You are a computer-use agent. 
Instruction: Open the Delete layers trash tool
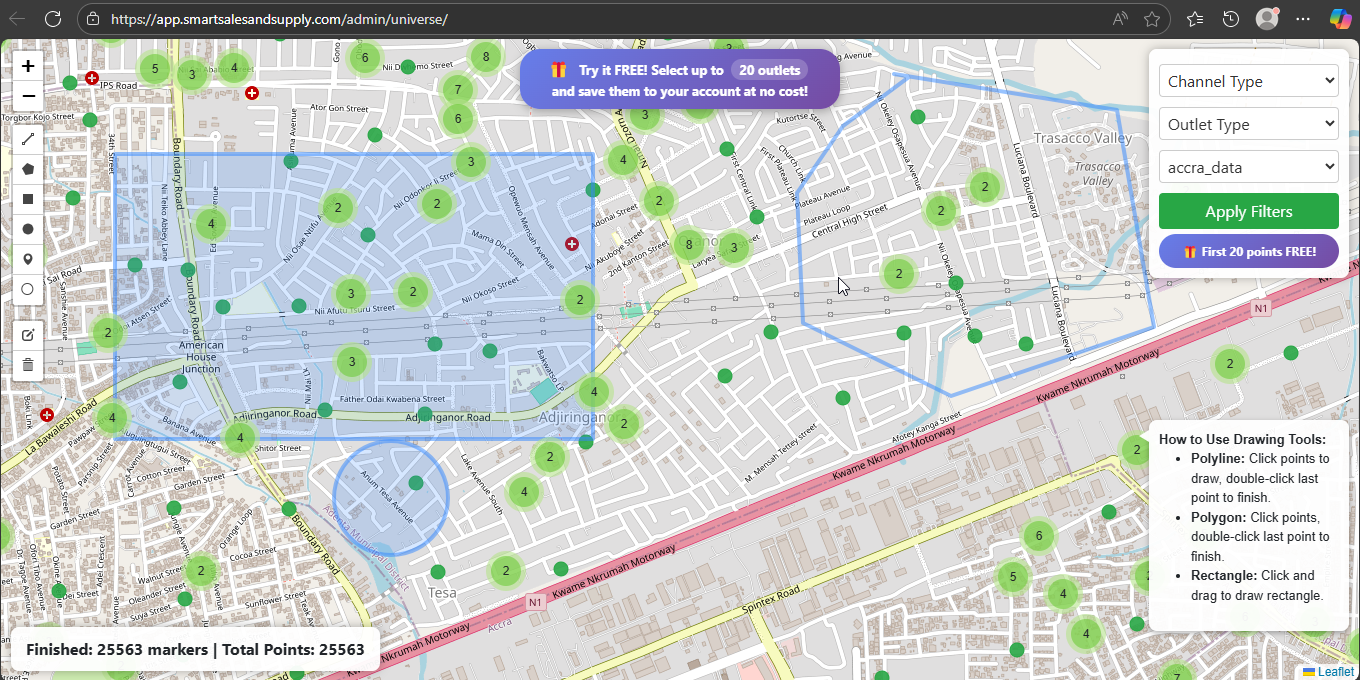pyautogui.click(x=27, y=364)
